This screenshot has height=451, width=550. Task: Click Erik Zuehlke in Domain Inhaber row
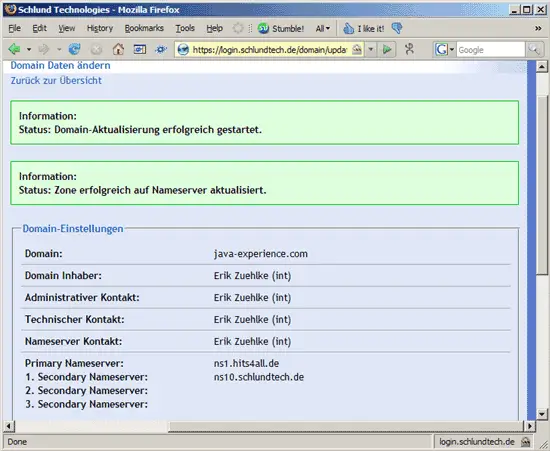pos(252,276)
